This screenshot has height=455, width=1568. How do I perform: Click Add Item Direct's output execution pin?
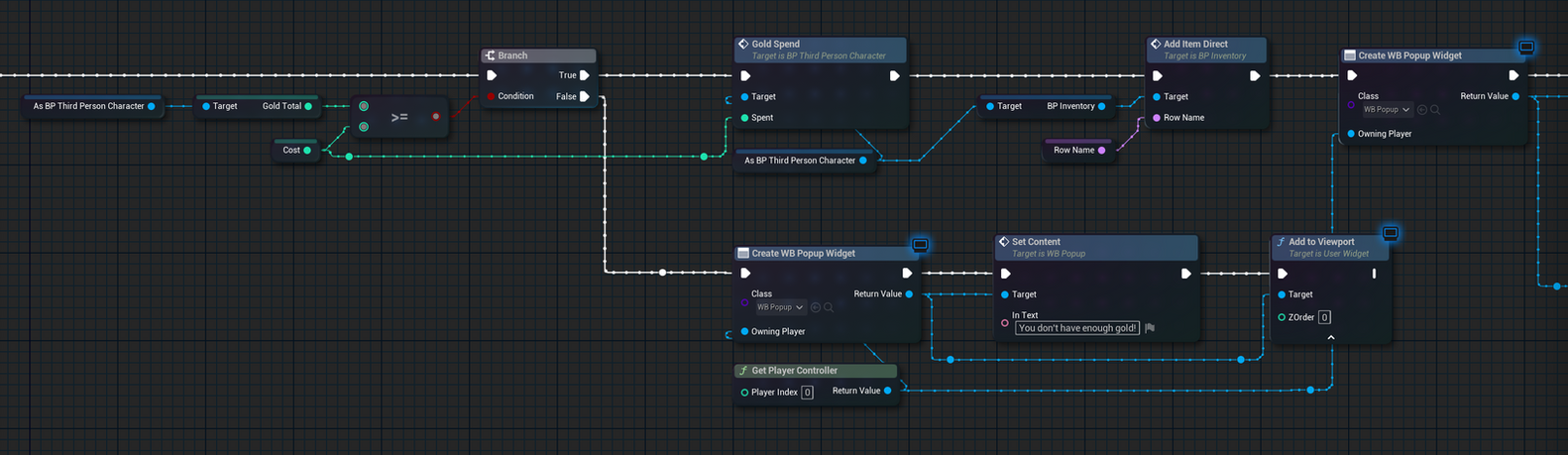1255,75
